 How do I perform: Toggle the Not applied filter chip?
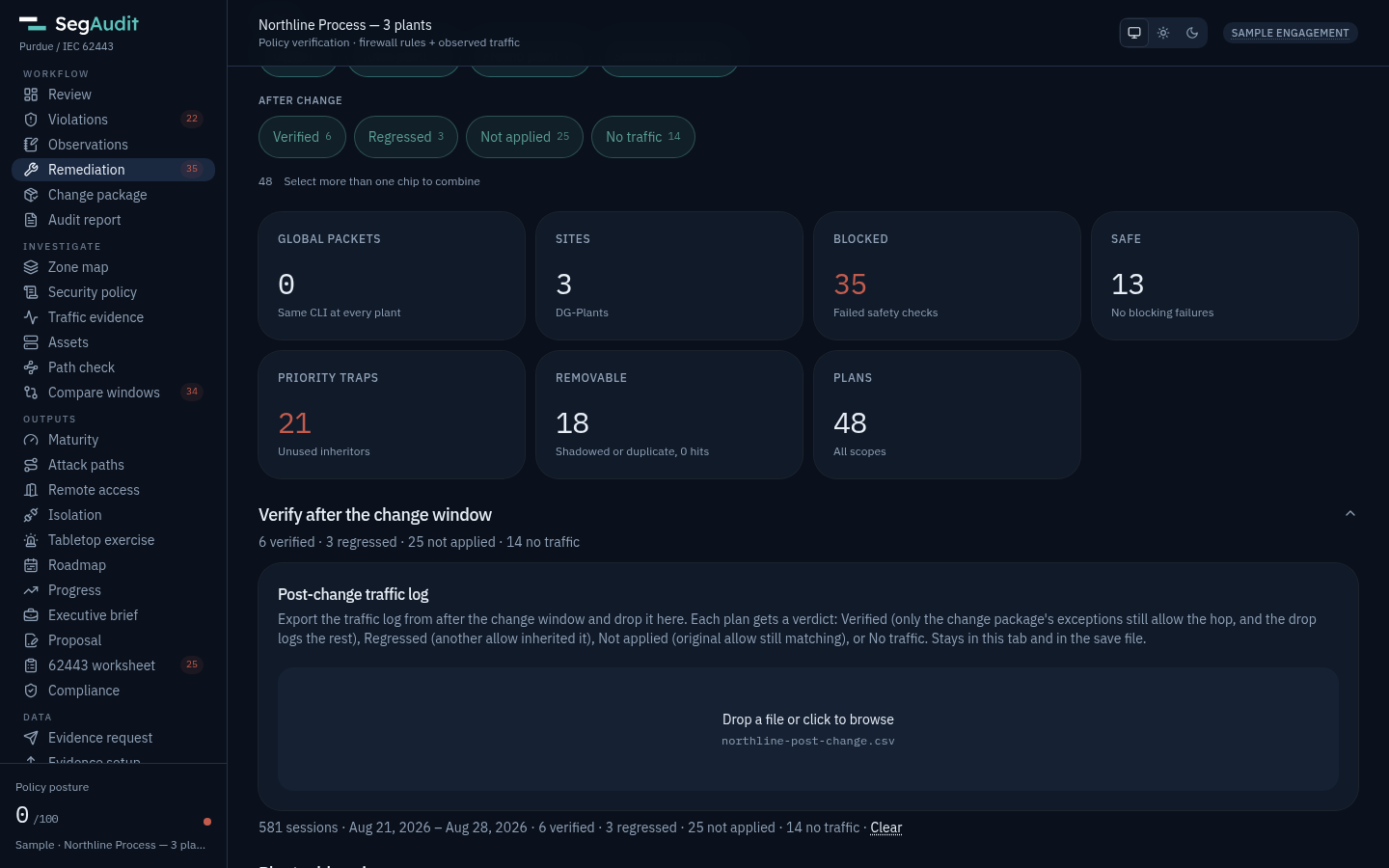click(525, 137)
